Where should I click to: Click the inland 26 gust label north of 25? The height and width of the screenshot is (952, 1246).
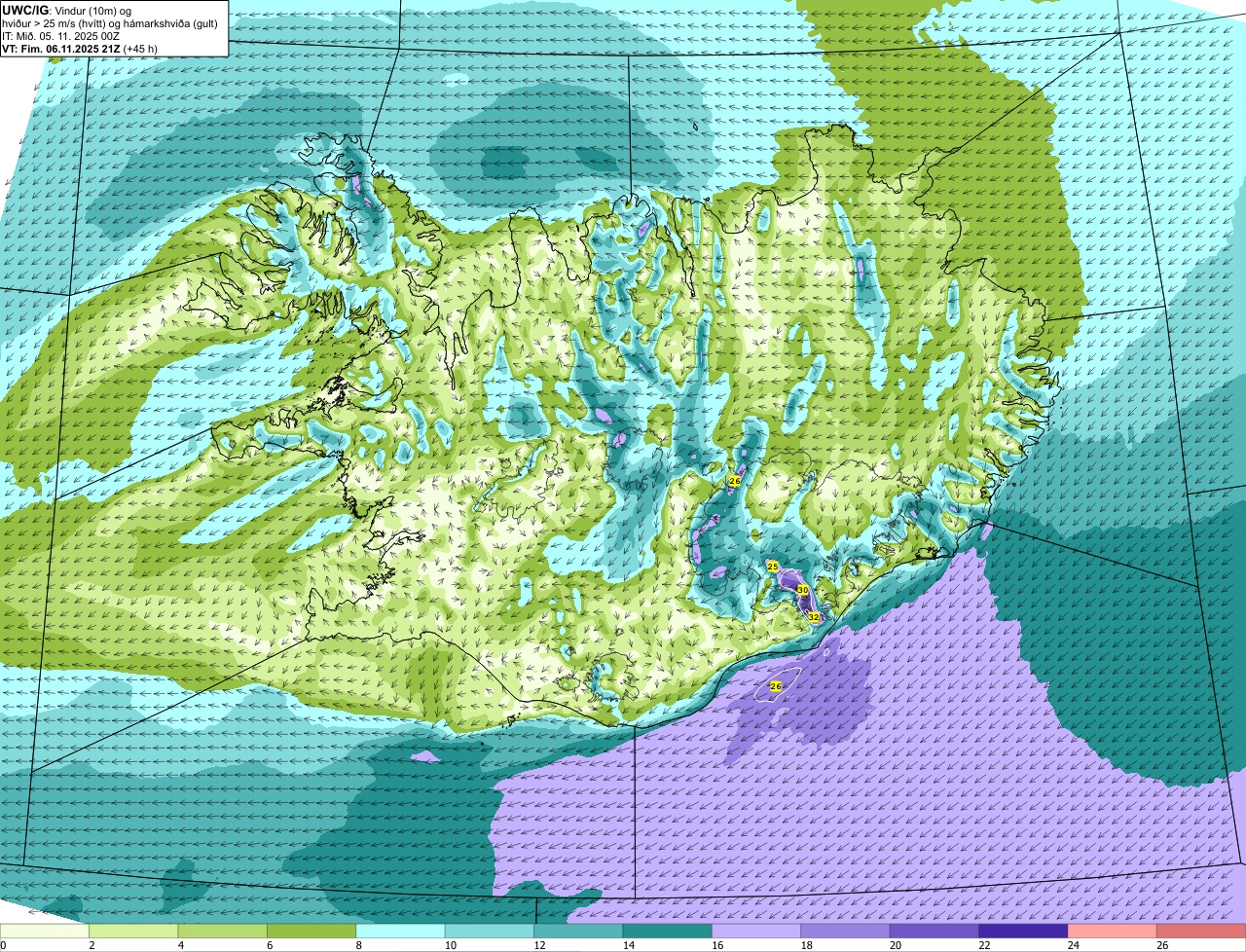(735, 482)
